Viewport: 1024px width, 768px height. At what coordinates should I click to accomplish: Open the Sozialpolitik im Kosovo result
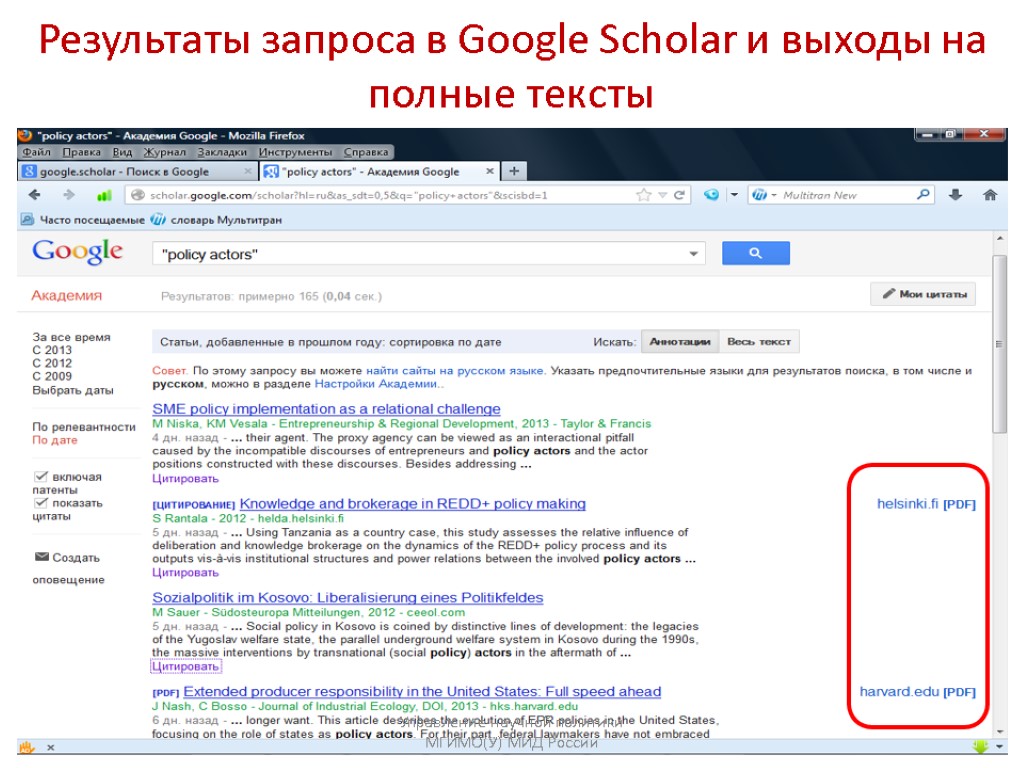[x=347, y=598]
